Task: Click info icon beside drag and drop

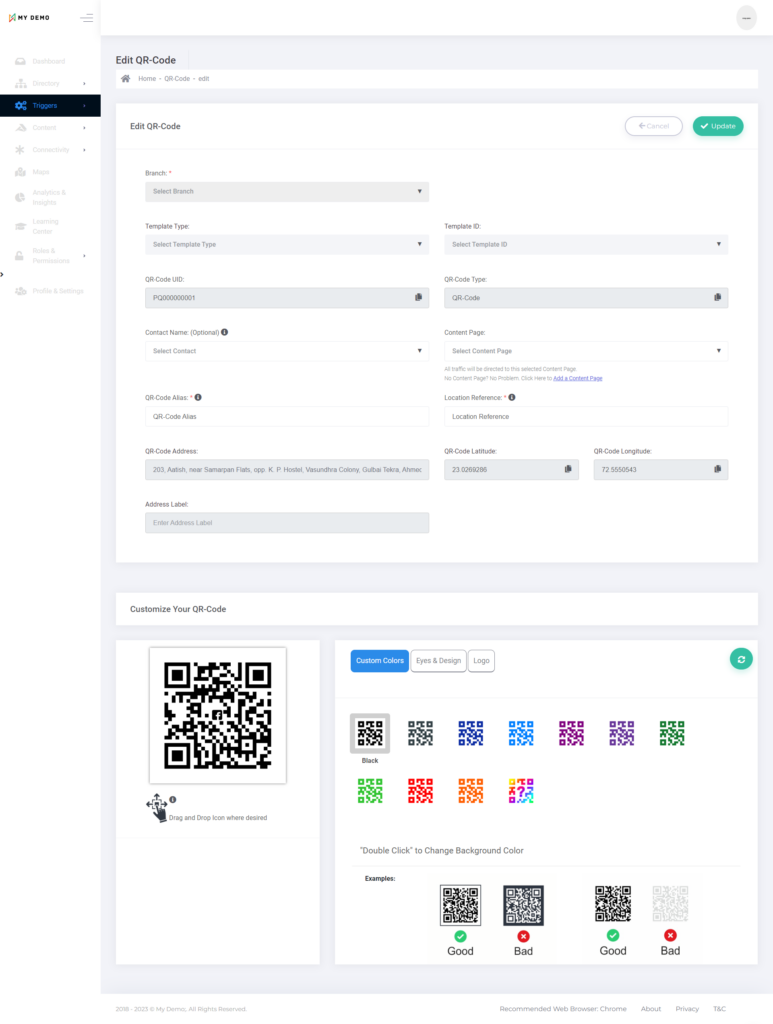Action: tap(173, 799)
